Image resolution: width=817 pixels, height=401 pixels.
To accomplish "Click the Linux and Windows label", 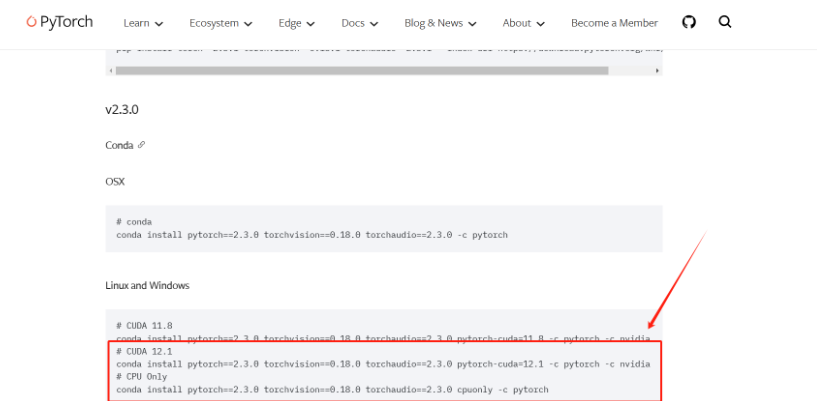I will coord(147,285).
